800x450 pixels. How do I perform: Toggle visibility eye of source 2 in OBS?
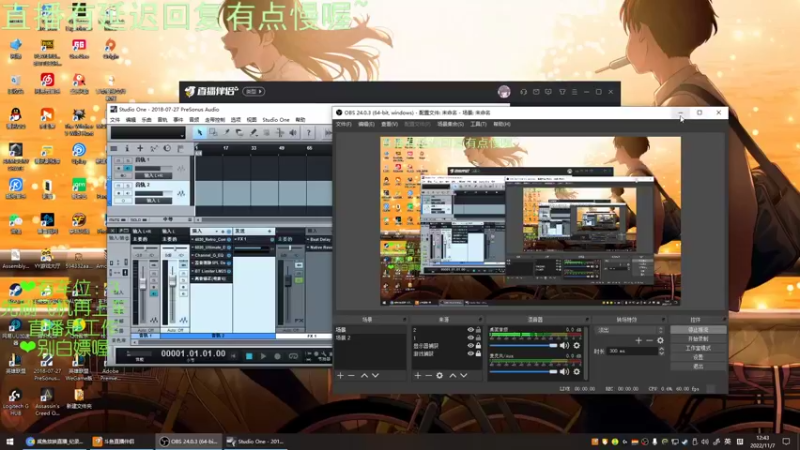point(470,330)
